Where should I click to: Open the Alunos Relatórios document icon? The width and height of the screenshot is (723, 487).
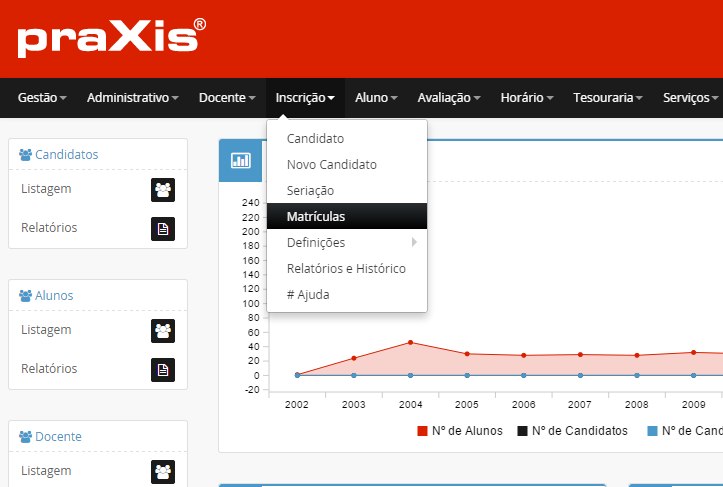(x=163, y=370)
